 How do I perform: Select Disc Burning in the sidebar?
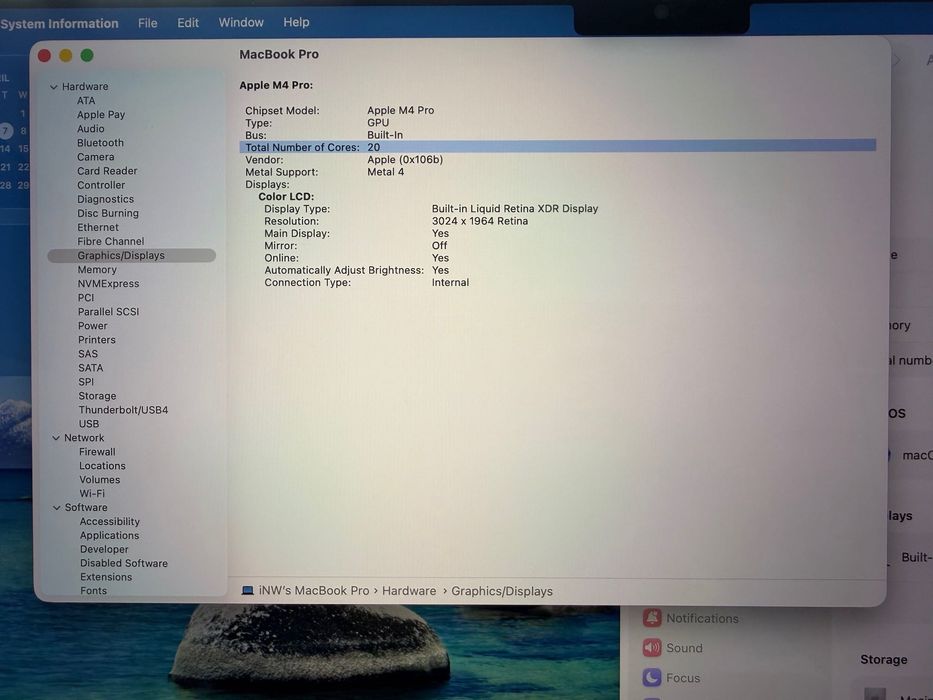[x=108, y=213]
